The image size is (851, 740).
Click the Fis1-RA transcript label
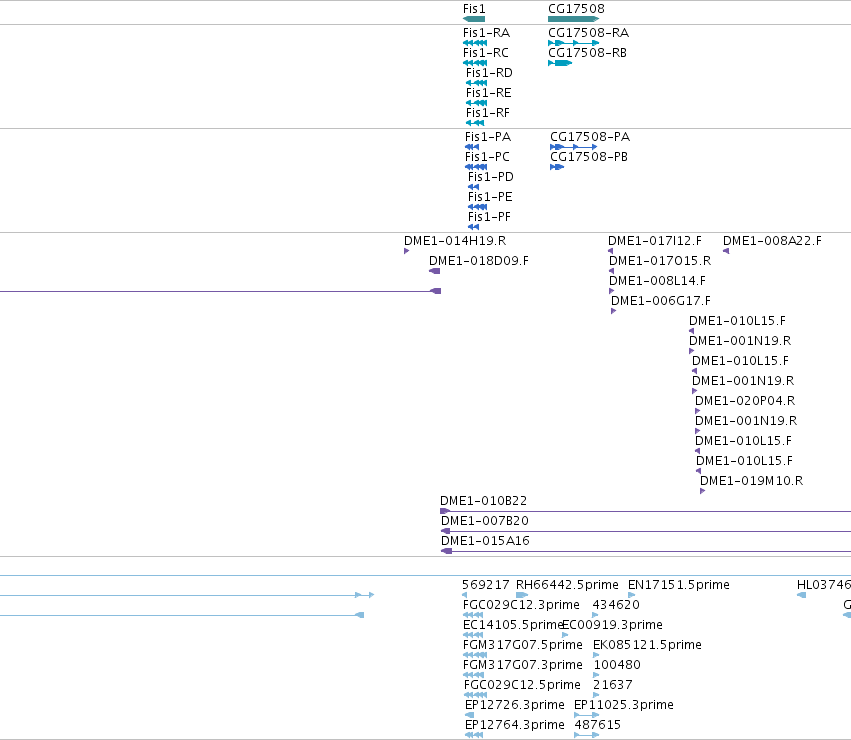486,33
